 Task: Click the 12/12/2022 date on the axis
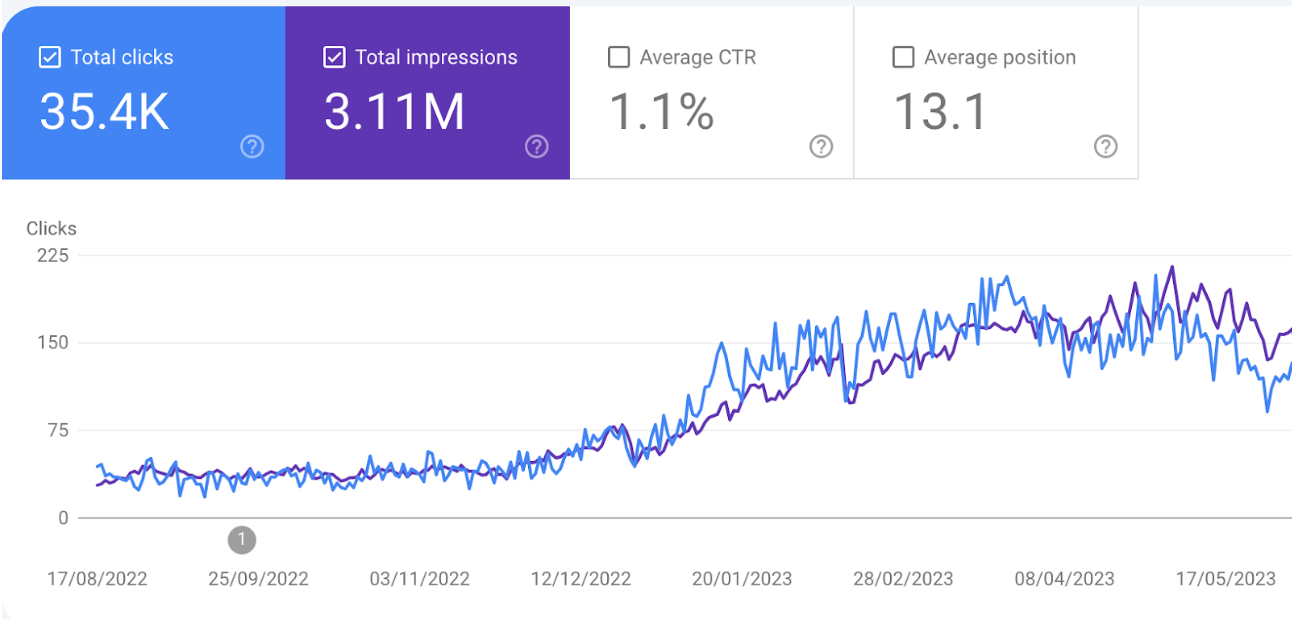582,579
